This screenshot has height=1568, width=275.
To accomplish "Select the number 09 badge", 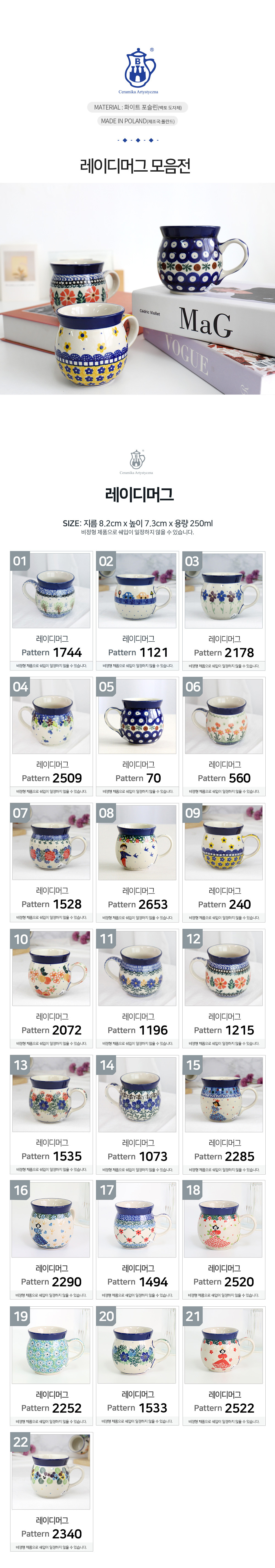I will tap(193, 813).
